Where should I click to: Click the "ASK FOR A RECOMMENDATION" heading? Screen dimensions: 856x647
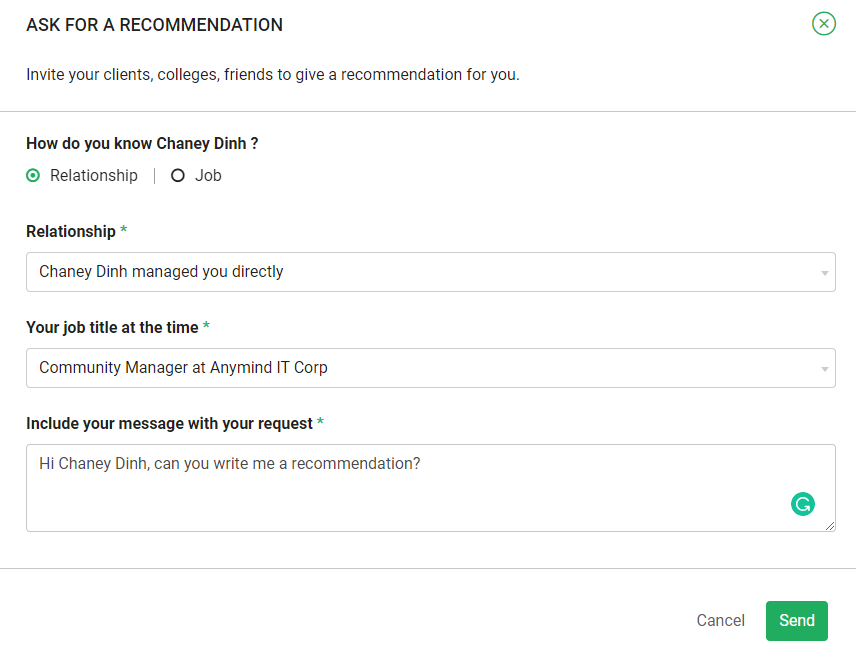pos(154,25)
